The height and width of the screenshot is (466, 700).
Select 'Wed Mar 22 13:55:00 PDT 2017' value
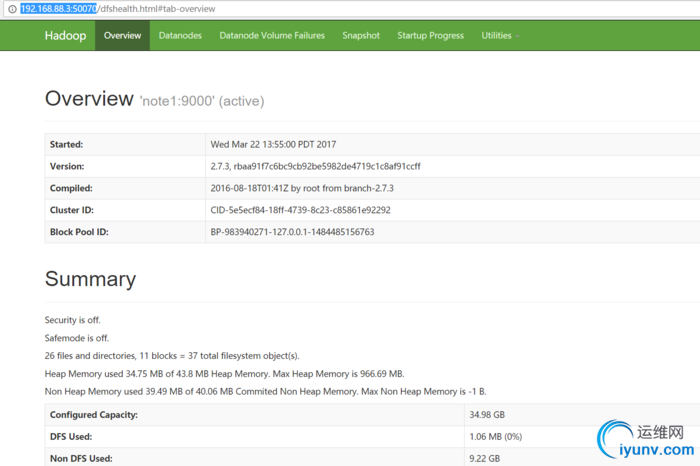[273, 145]
